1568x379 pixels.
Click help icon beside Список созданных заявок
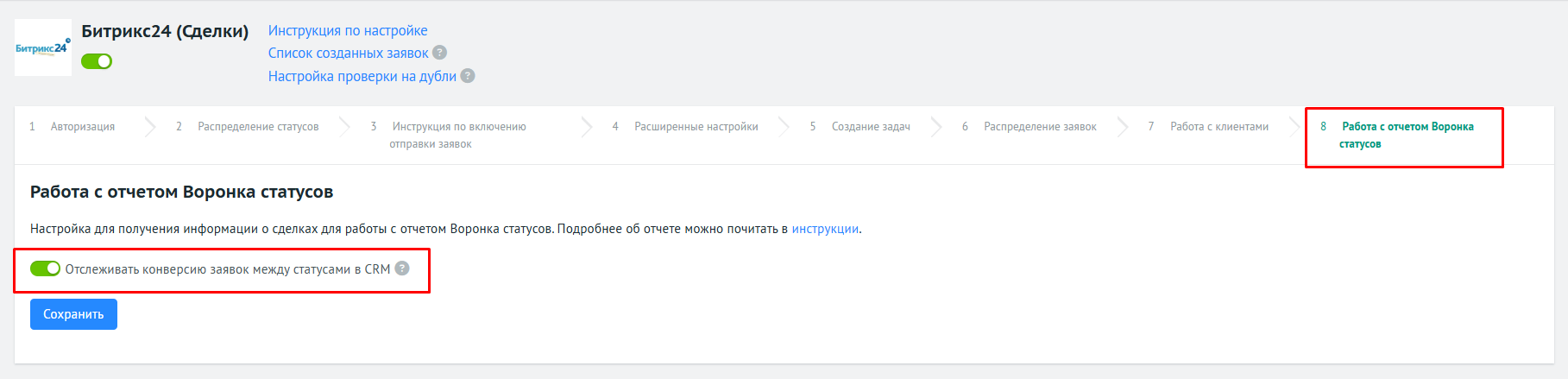439,53
